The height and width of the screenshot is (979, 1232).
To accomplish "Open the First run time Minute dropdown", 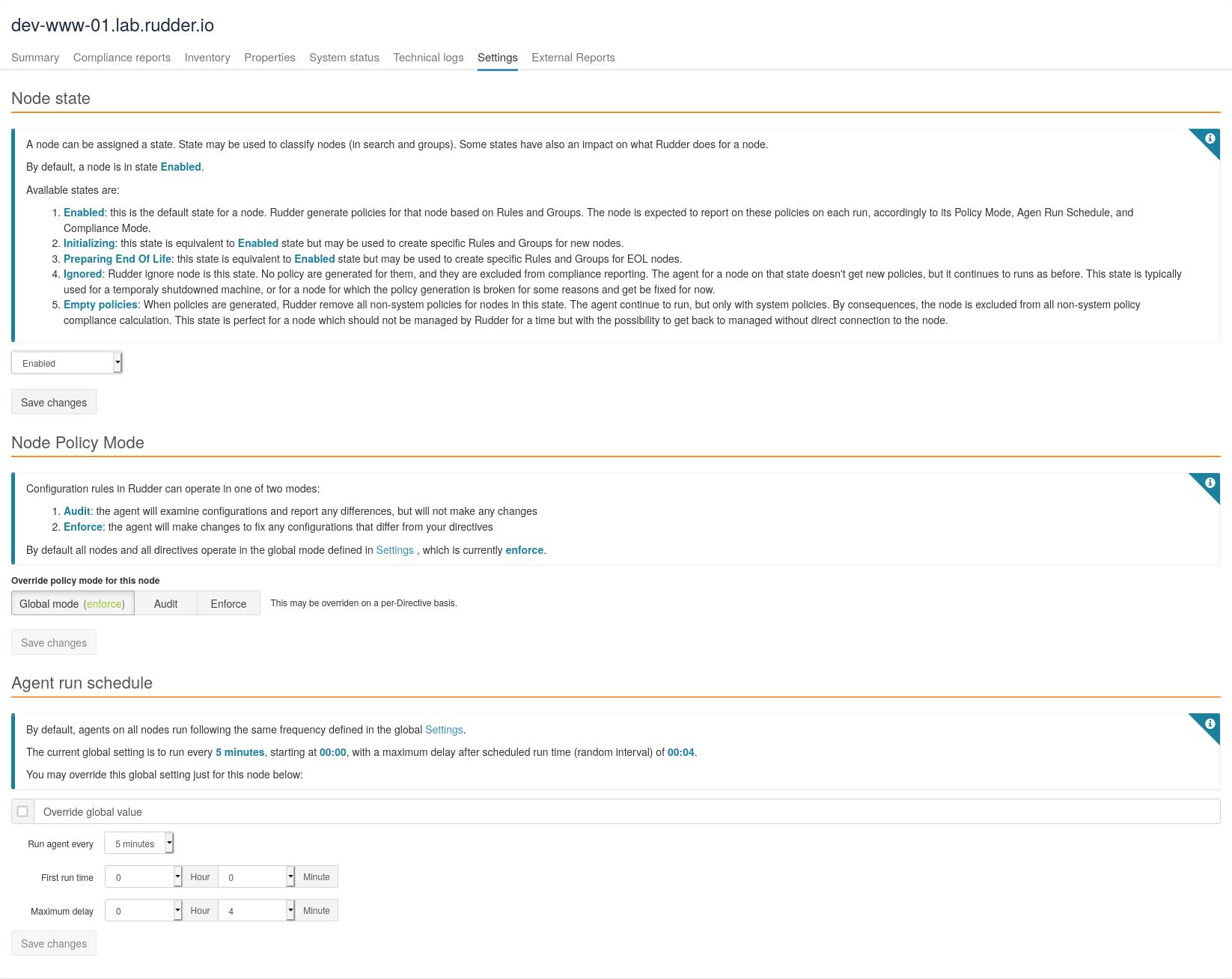I will tap(257, 876).
